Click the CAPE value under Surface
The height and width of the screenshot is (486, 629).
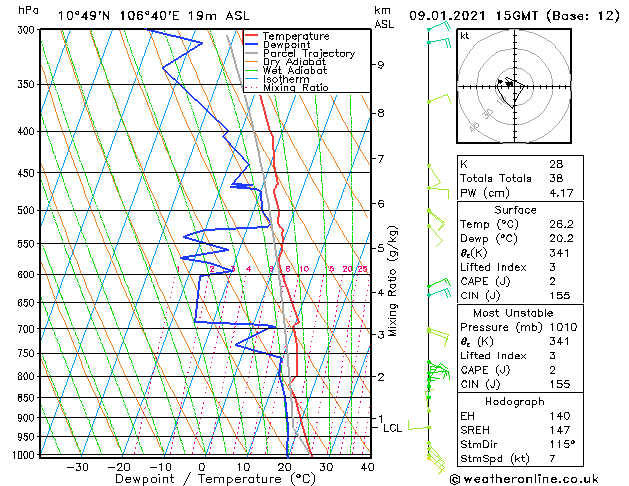click(552, 281)
